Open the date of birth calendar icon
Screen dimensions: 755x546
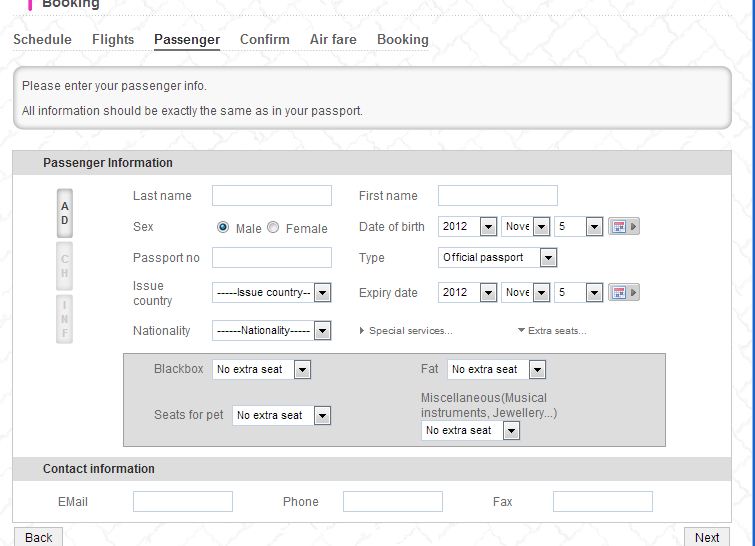tap(618, 227)
